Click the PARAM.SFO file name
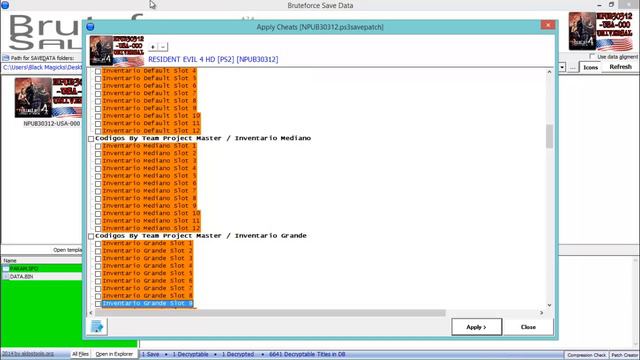 point(24,269)
